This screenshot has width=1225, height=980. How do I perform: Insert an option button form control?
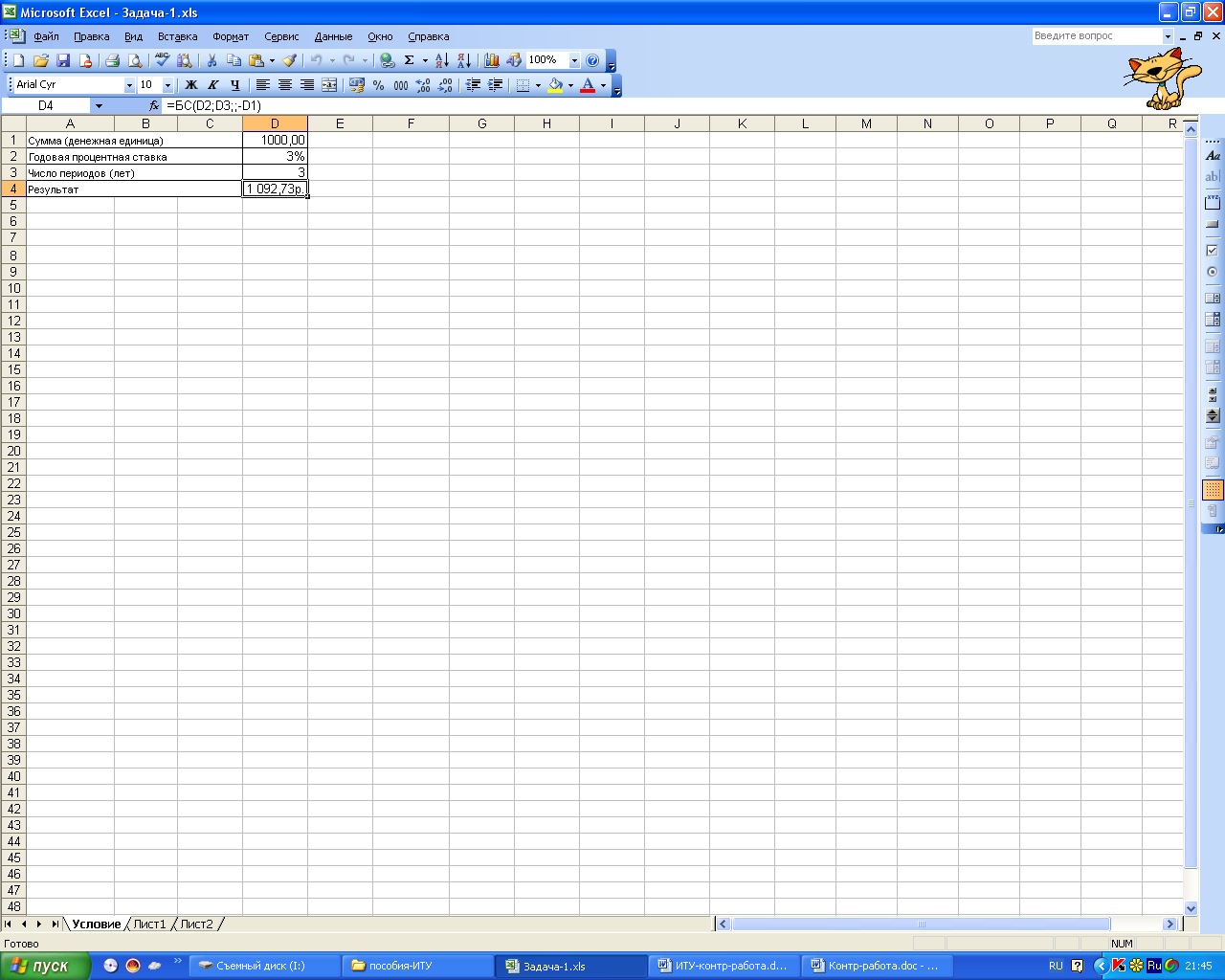pos(1213,273)
